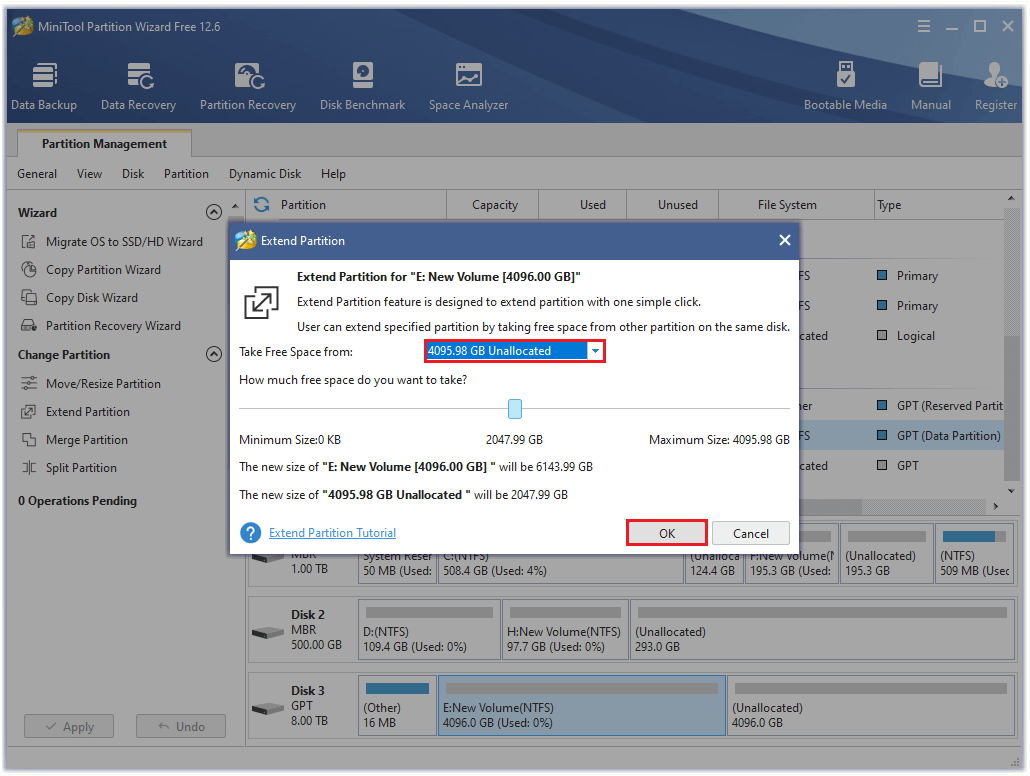Confirm with the OK button
The height and width of the screenshot is (776, 1030).
coord(667,533)
